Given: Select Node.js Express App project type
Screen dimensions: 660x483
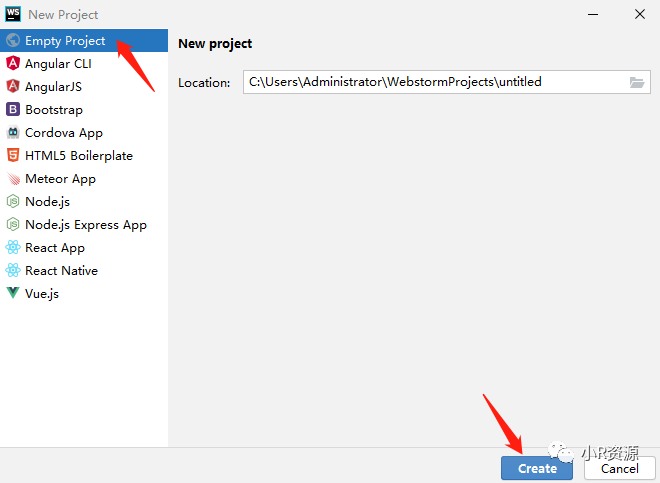Looking at the screenshot, I should (86, 225).
